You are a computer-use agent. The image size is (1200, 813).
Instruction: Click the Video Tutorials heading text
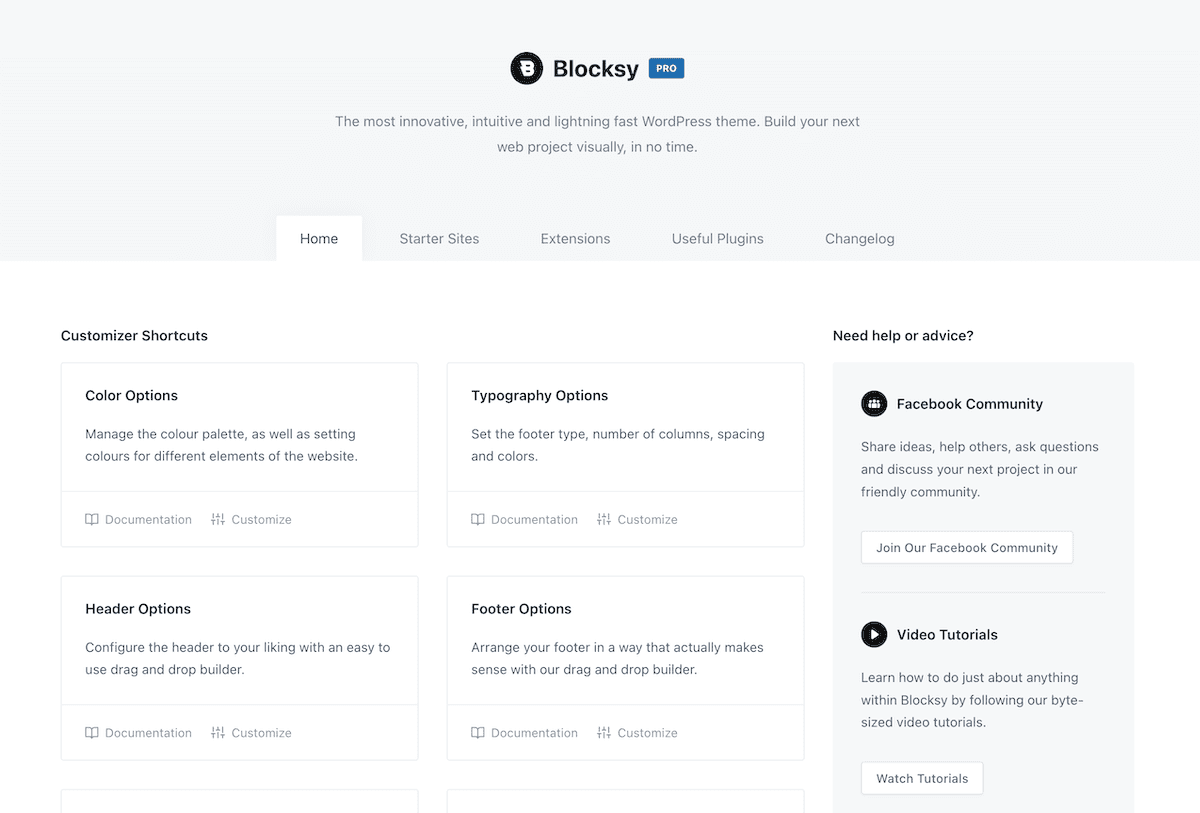tap(947, 634)
